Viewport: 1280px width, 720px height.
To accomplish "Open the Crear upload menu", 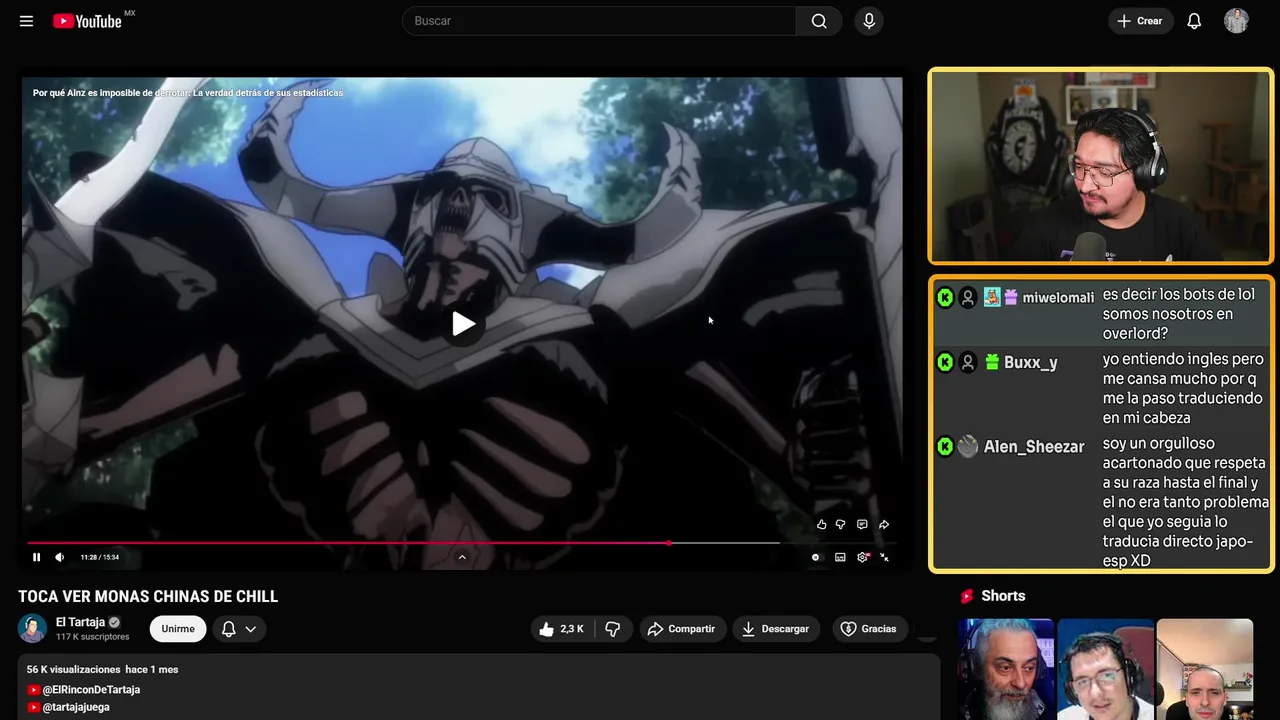I will pos(1140,21).
